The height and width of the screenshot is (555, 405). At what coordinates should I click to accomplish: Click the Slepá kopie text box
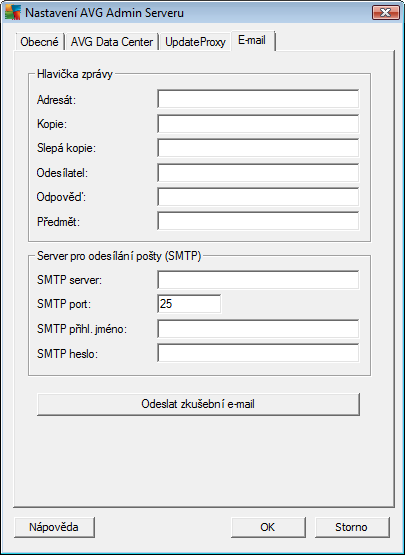click(x=258, y=148)
